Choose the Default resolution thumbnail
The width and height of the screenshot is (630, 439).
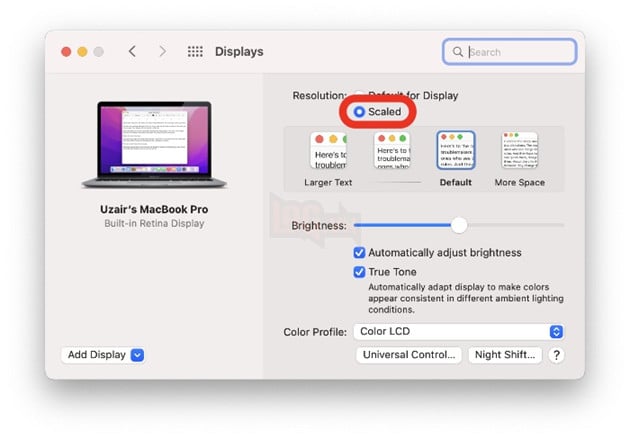pyautogui.click(x=456, y=150)
